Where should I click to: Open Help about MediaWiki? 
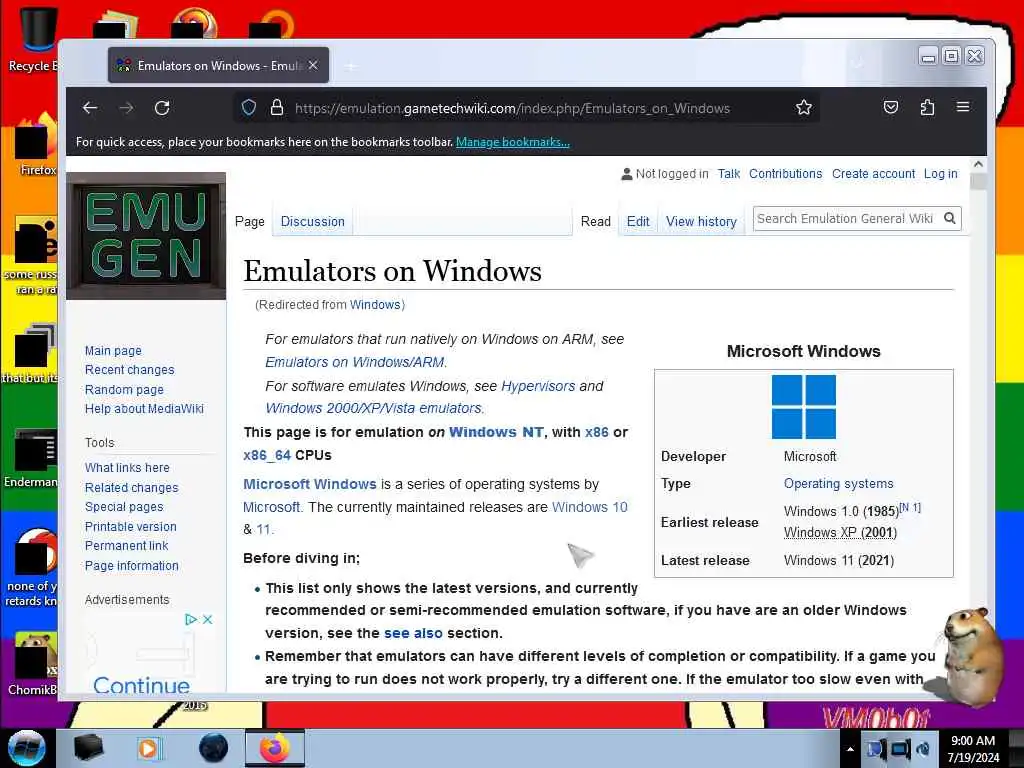point(144,409)
